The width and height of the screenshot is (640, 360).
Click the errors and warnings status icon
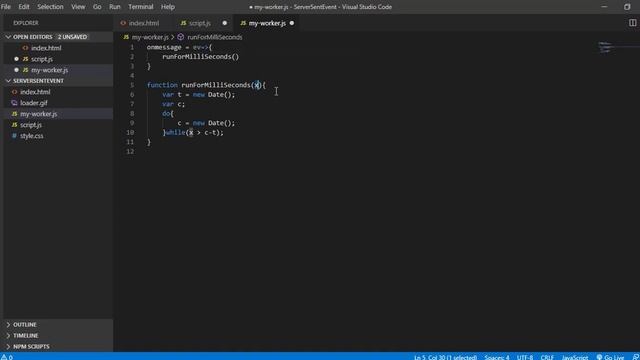coord(7,357)
